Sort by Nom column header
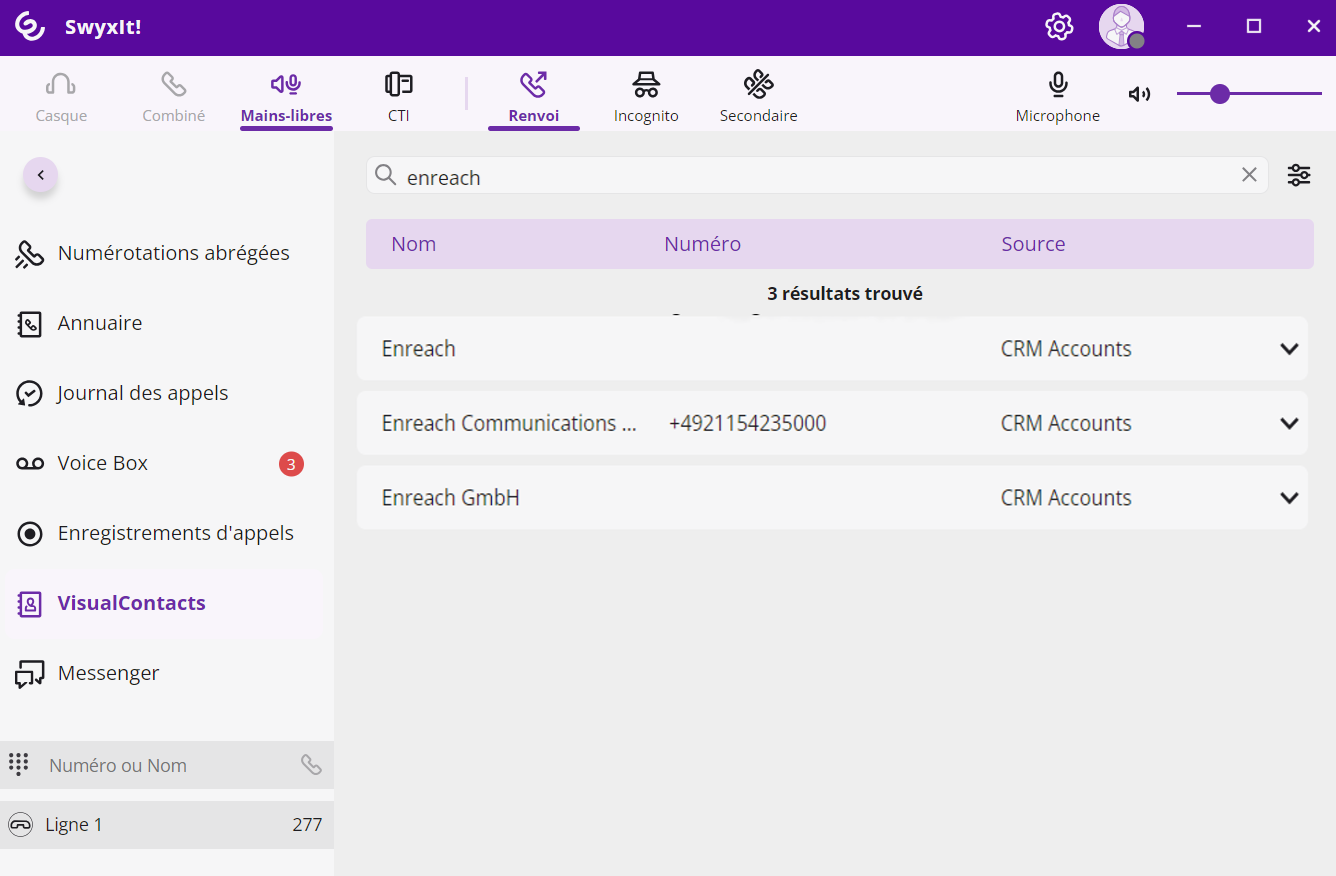Viewport: 1336px width, 876px height. tap(414, 244)
